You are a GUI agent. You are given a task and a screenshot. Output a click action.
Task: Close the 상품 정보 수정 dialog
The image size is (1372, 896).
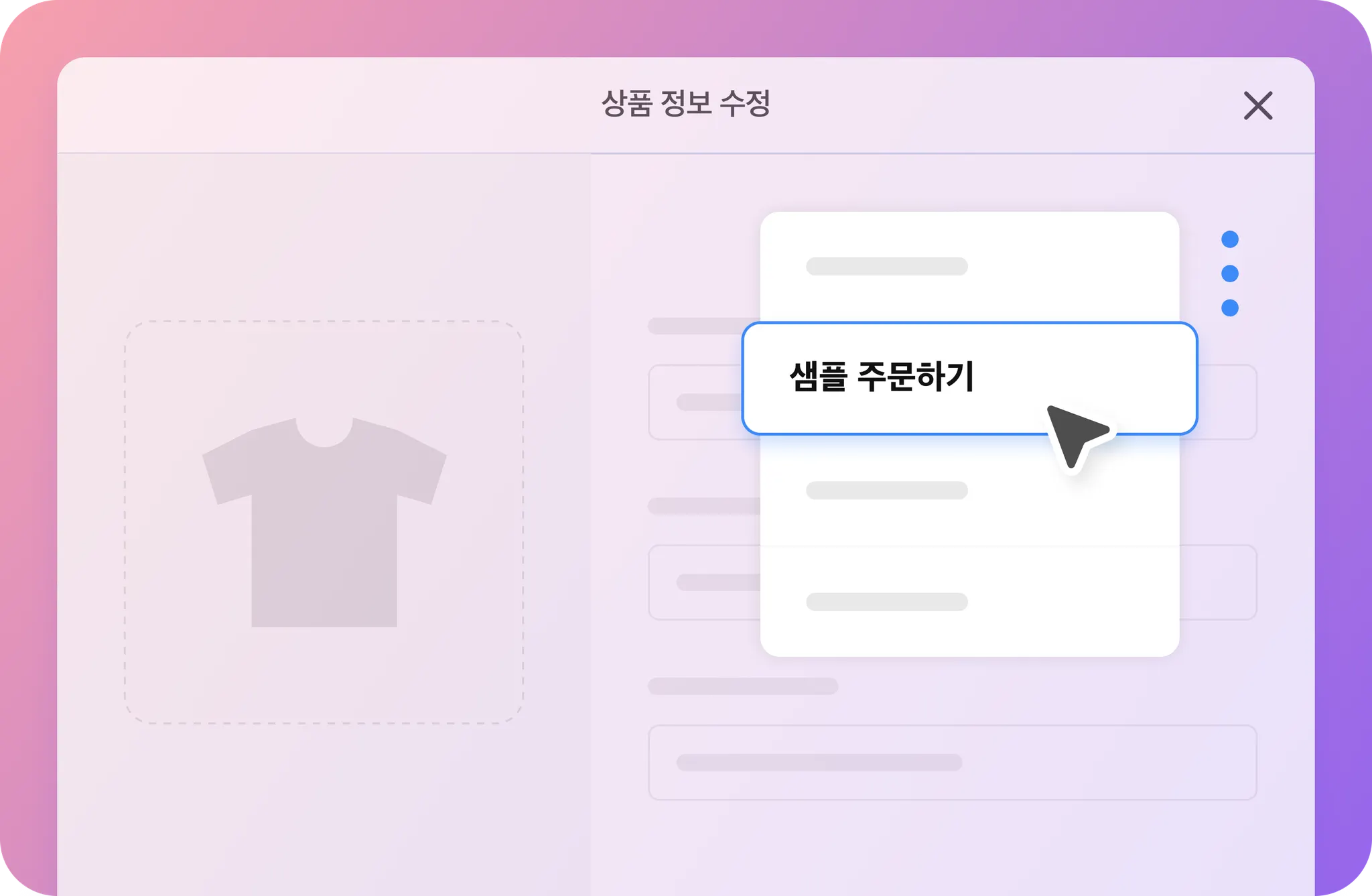(1258, 105)
